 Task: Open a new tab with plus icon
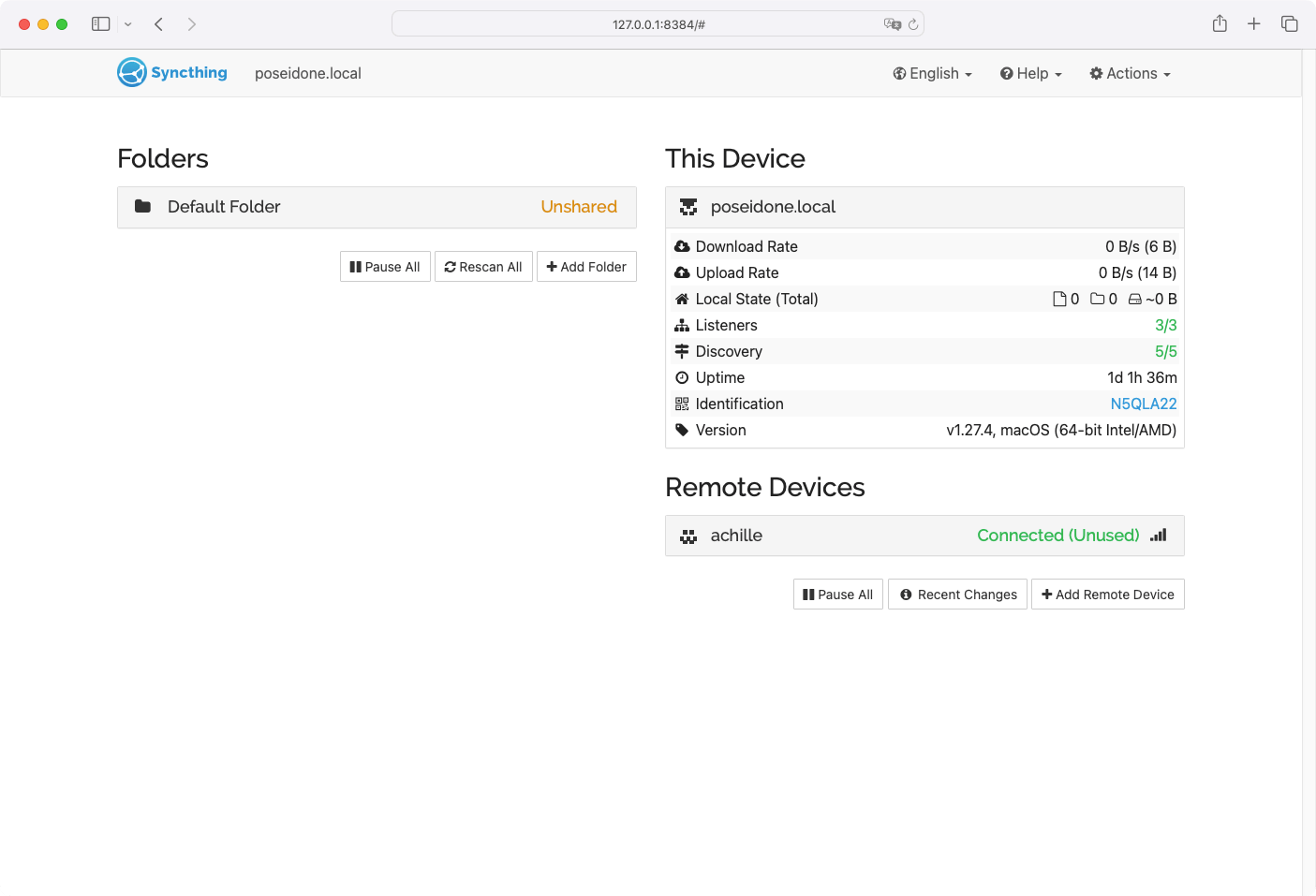click(1254, 23)
